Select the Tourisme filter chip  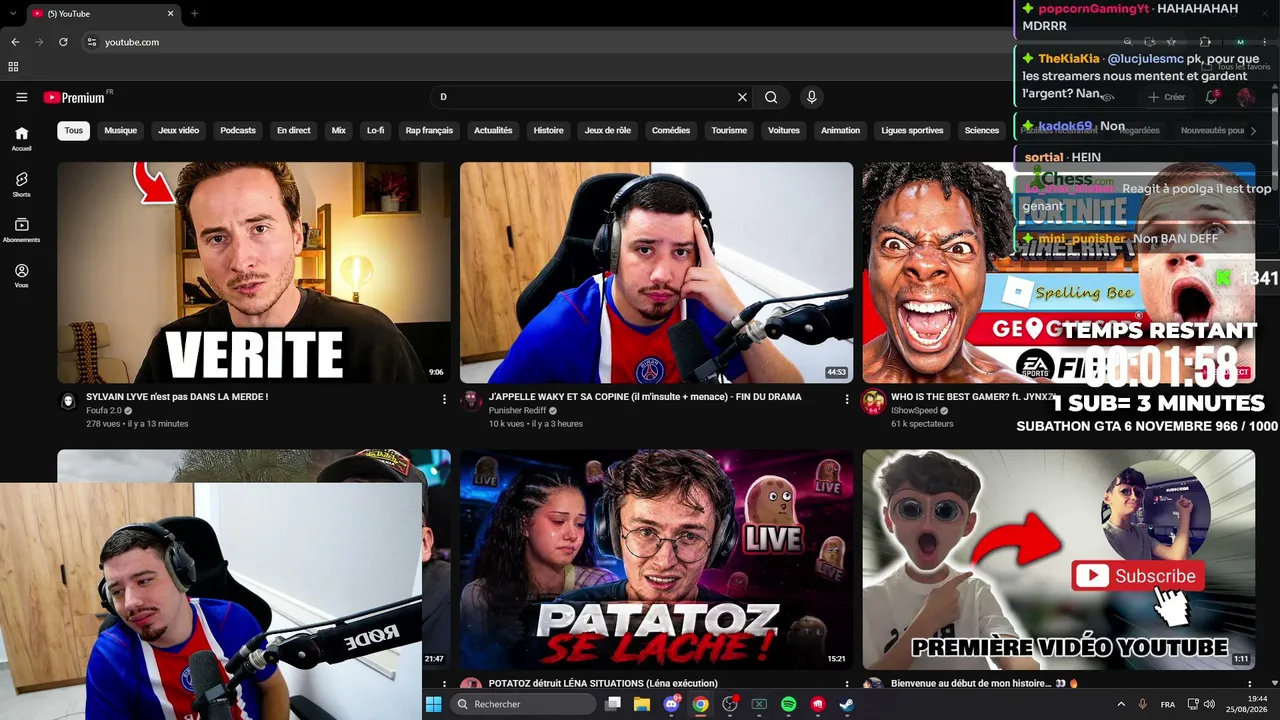pos(729,130)
